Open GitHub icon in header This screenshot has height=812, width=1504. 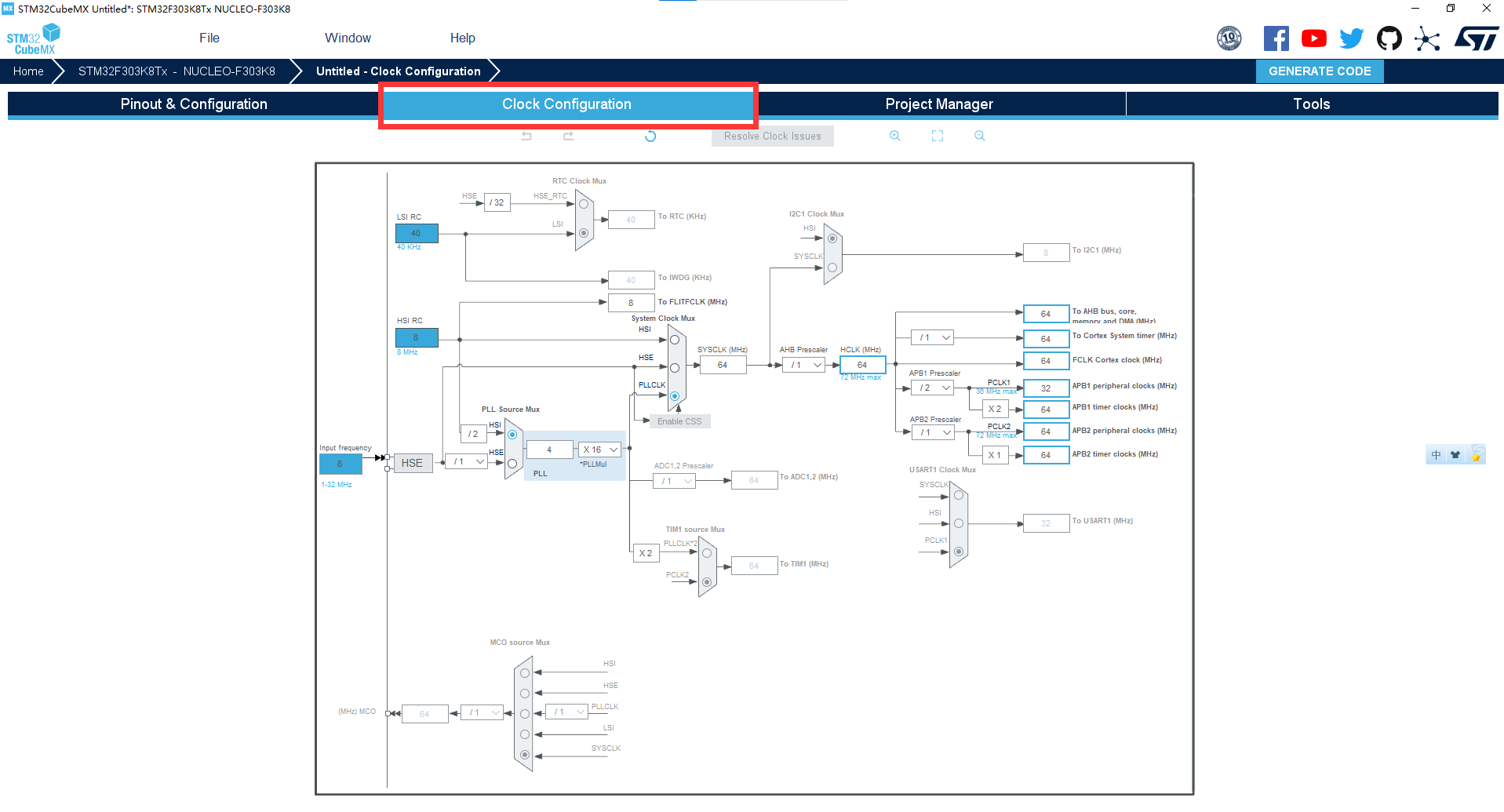pos(1389,38)
